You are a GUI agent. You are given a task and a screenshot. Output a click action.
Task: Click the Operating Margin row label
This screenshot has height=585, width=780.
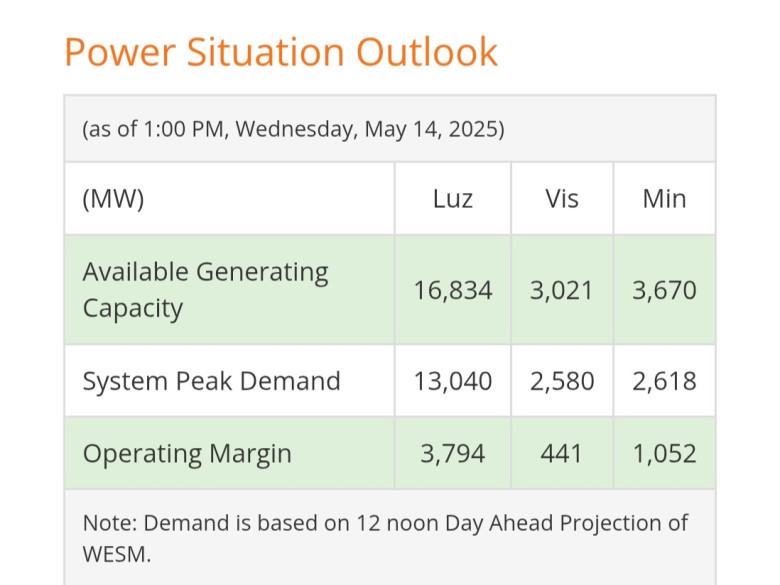[187, 453]
